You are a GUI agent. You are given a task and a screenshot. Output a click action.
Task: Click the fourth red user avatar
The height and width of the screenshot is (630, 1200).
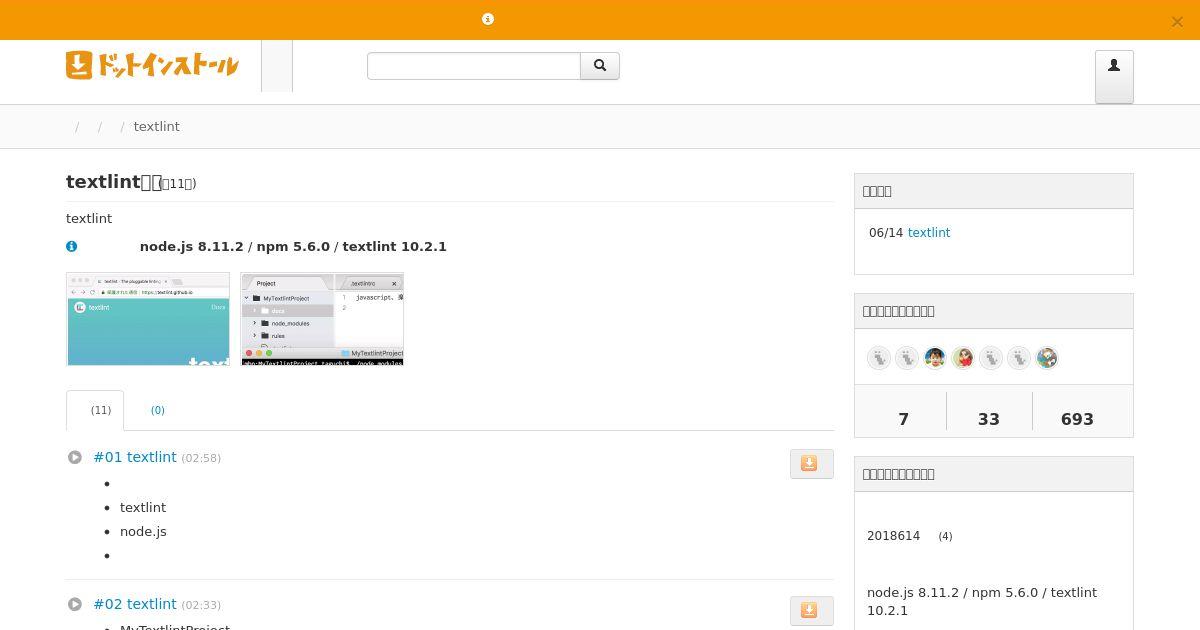point(963,358)
